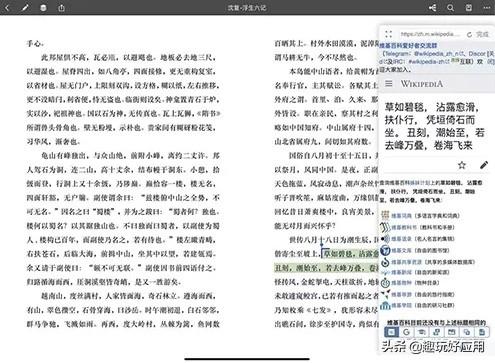Open the Wikipedia hamburger menu
The width and height of the screenshot is (495, 363).
click(x=389, y=83)
